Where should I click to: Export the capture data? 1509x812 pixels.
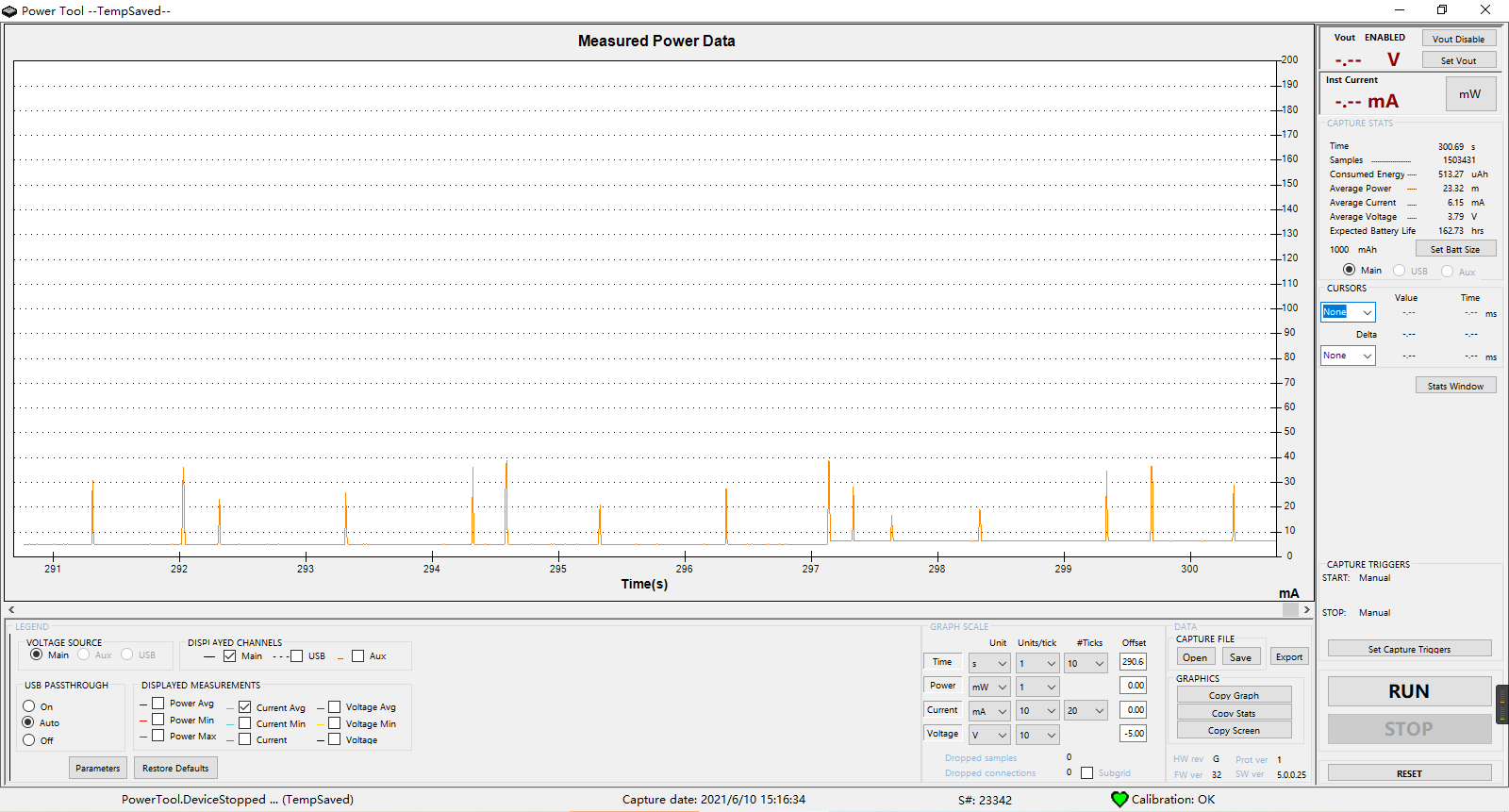tap(1289, 657)
